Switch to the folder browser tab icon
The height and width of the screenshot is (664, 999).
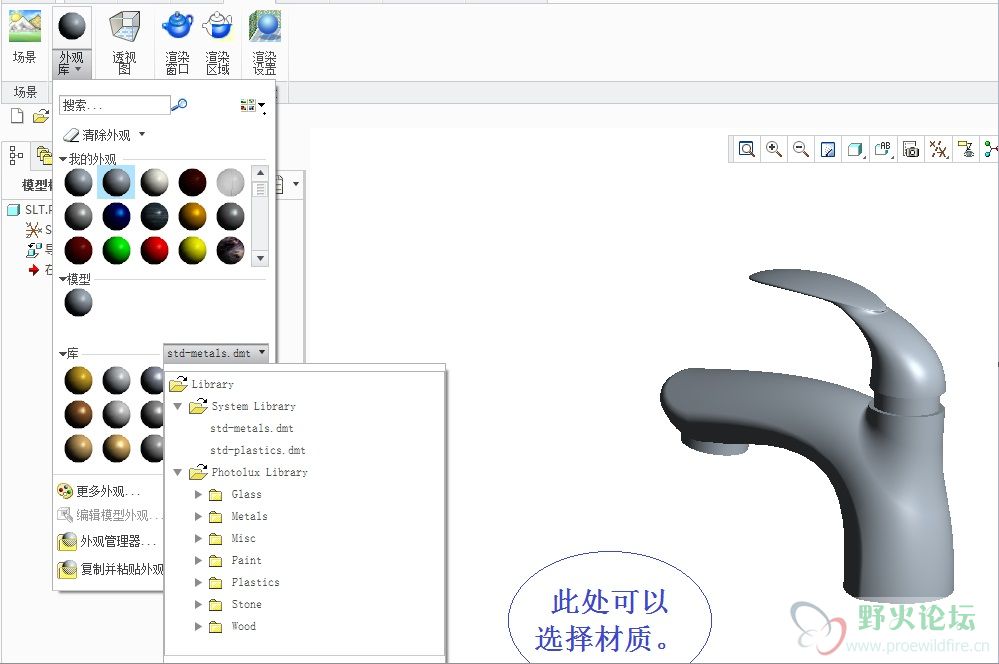(x=44, y=155)
